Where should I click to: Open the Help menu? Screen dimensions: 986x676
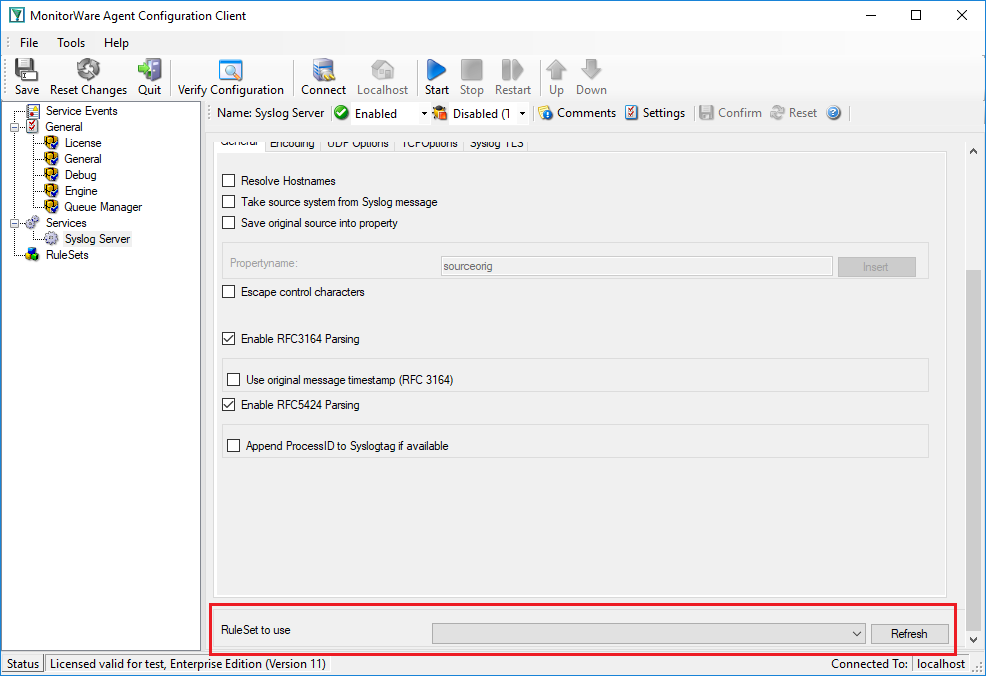(x=116, y=43)
